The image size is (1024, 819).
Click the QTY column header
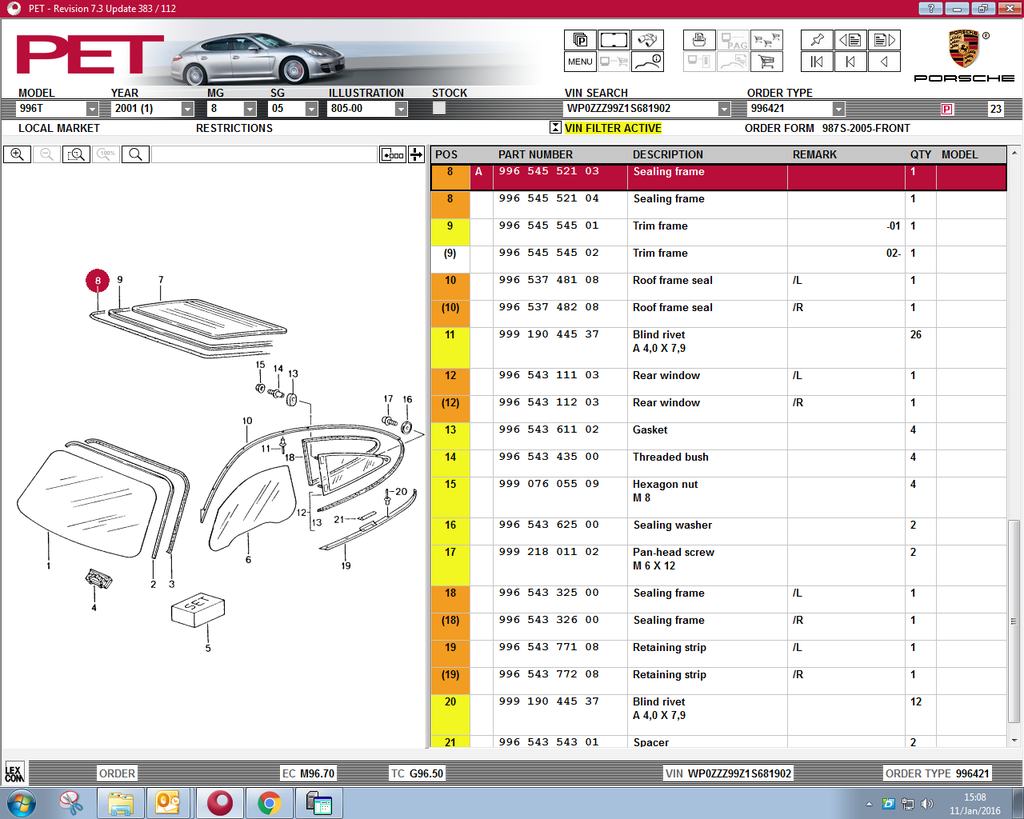(921, 155)
